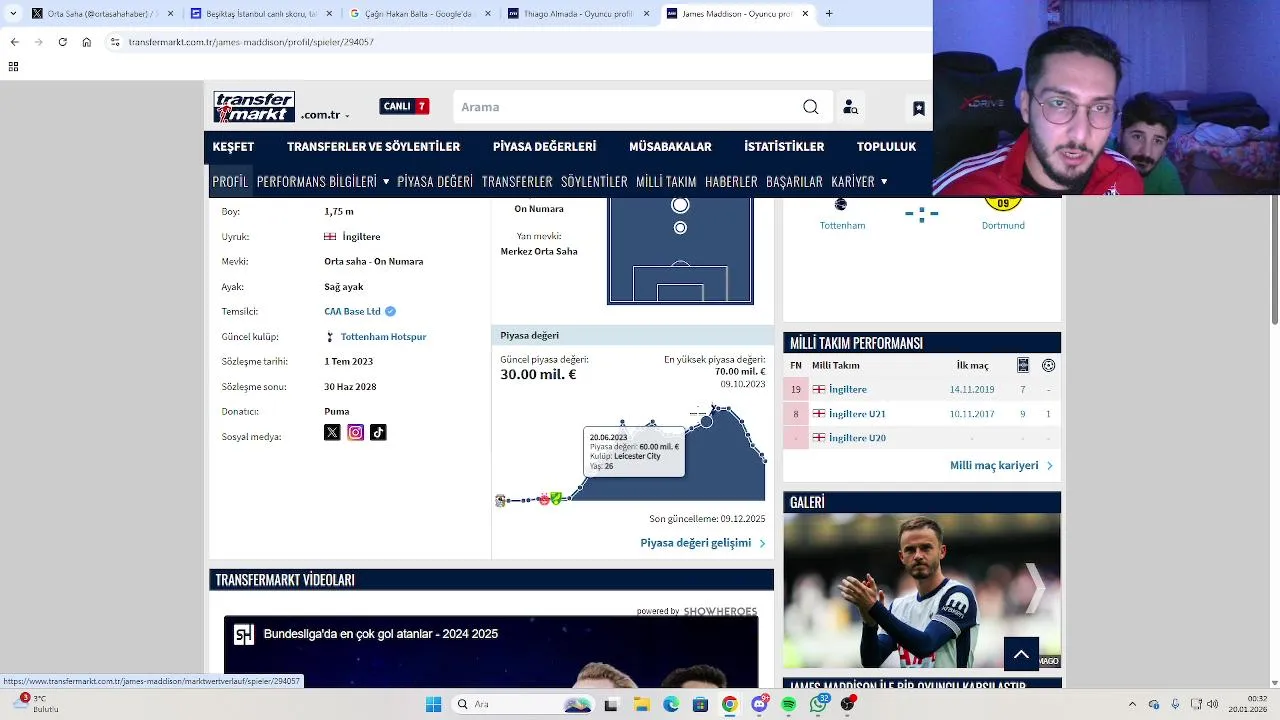Show hidden system tray icons
This screenshot has width=1280, height=720.
1132,704
